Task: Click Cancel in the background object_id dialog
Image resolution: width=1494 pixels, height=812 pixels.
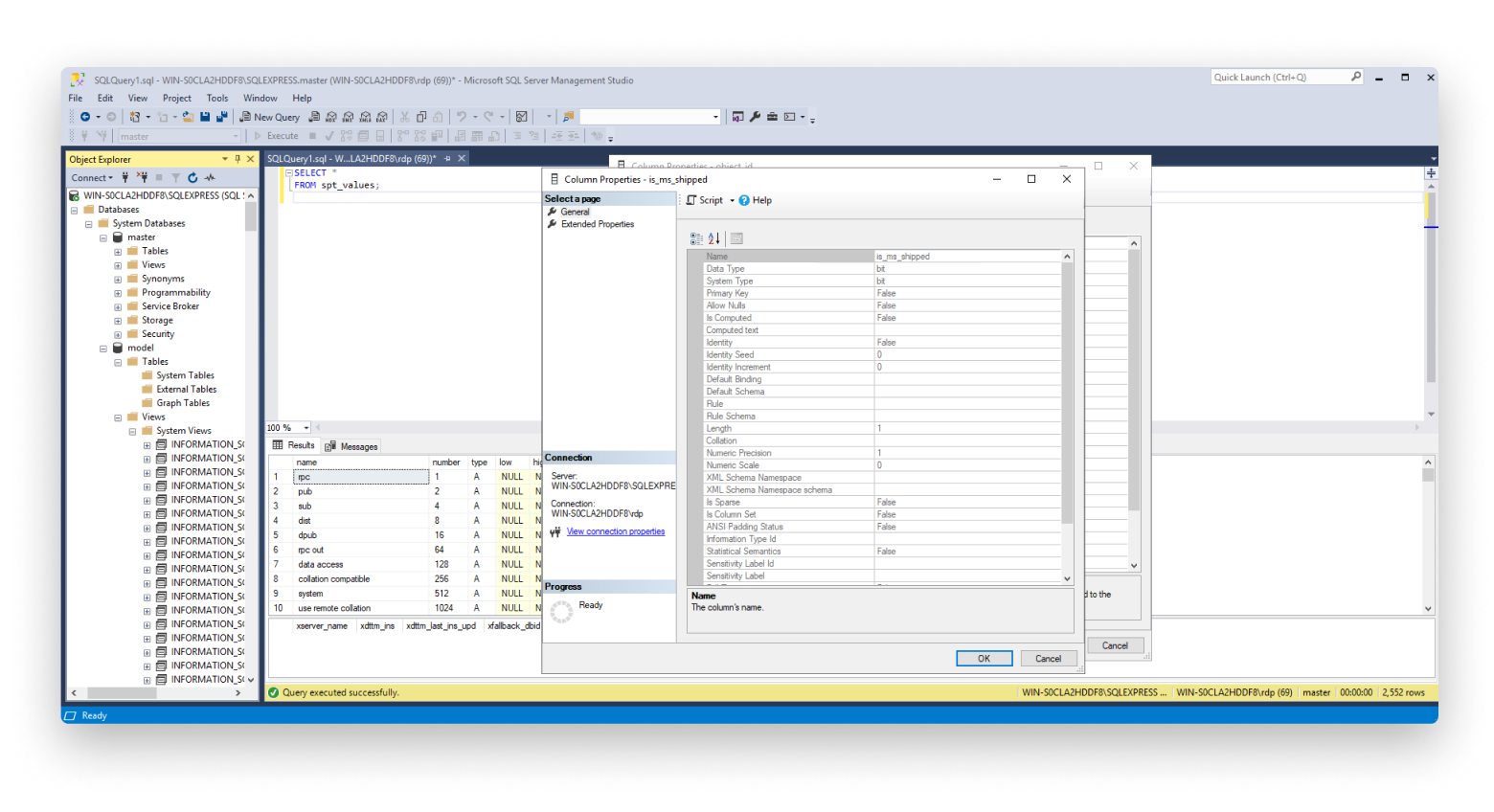Action: coord(1115,645)
